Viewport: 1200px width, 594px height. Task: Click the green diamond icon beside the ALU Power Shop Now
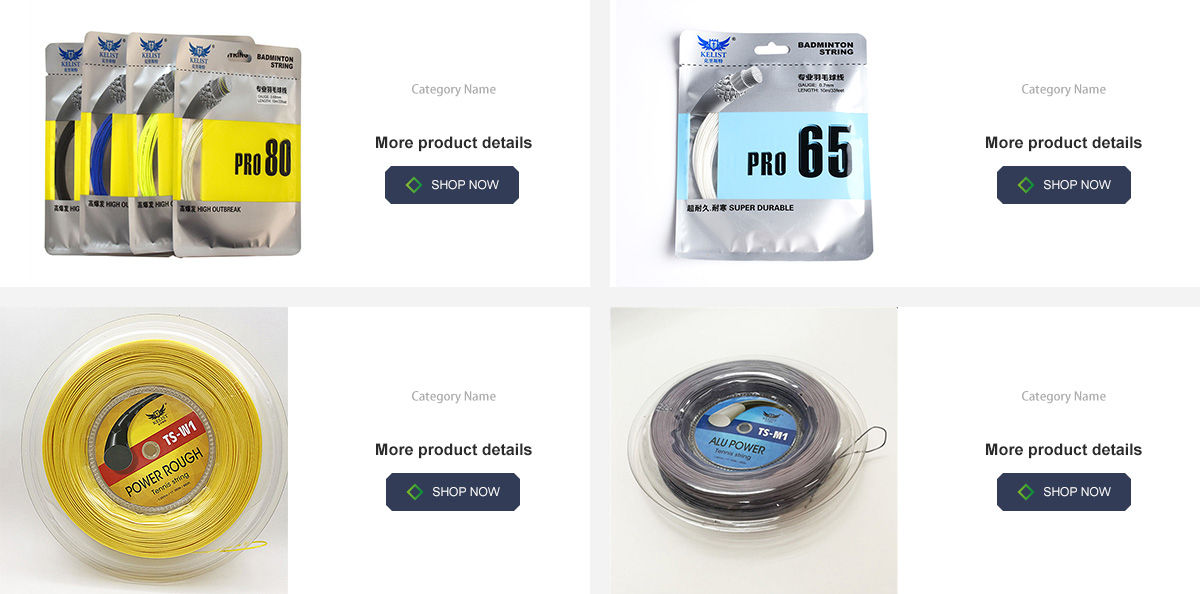click(x=1025, y=492)
